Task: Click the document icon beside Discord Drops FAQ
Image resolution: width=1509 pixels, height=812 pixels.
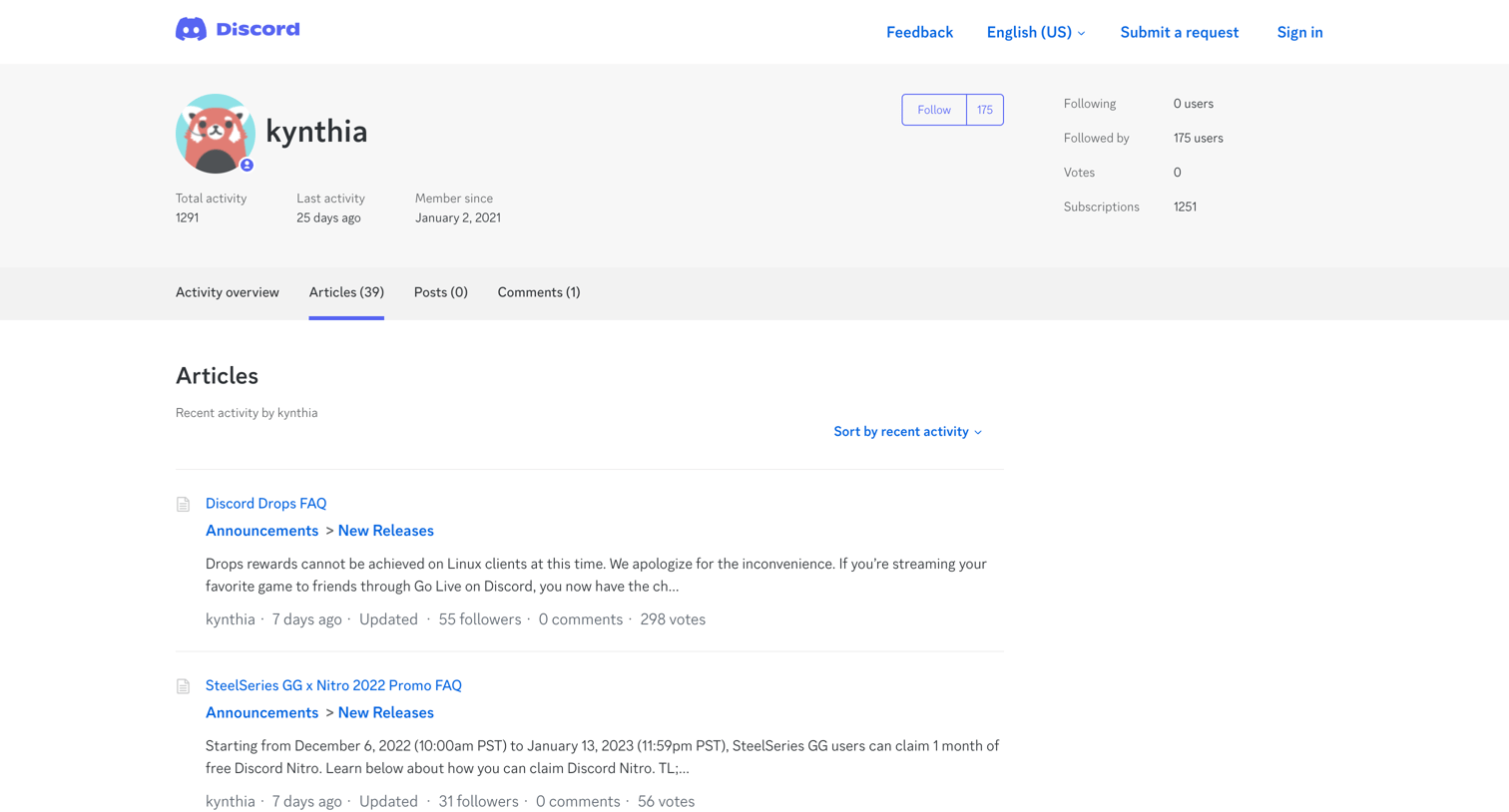Action: pos(183,505)
